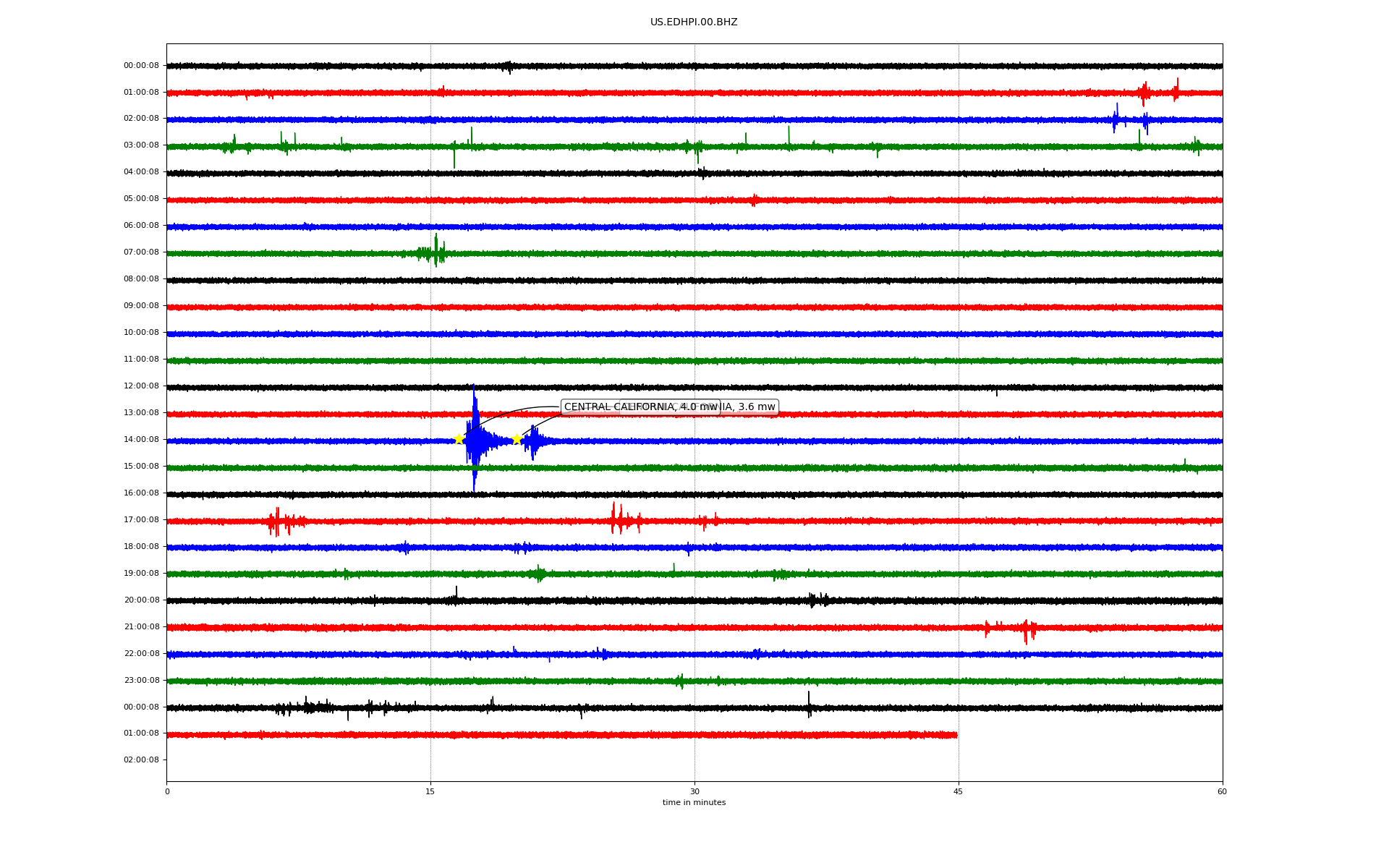Screen dimensions: 1389x868
Task: Click the end of the last red trace
Action: coord(956,735)
